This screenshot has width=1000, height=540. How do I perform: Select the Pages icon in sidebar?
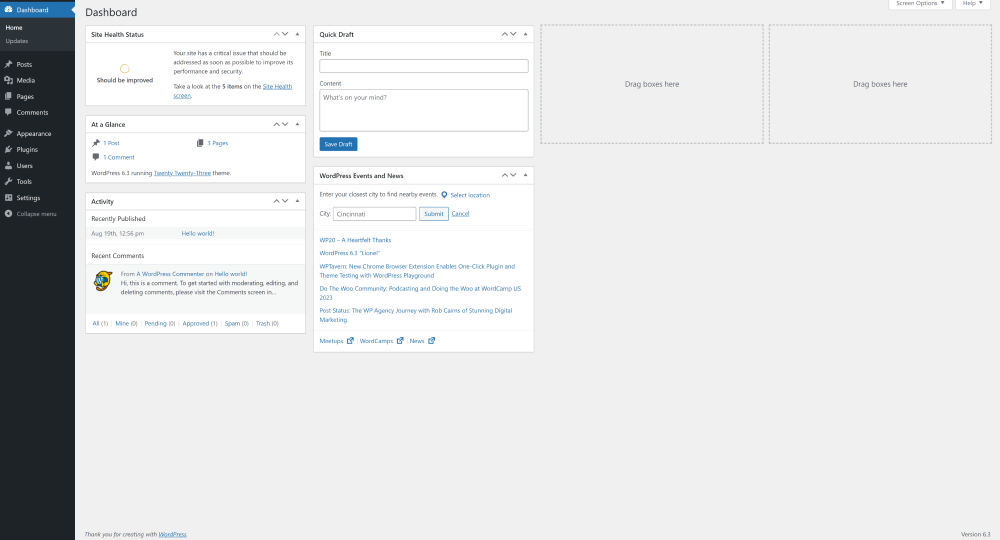8,96
